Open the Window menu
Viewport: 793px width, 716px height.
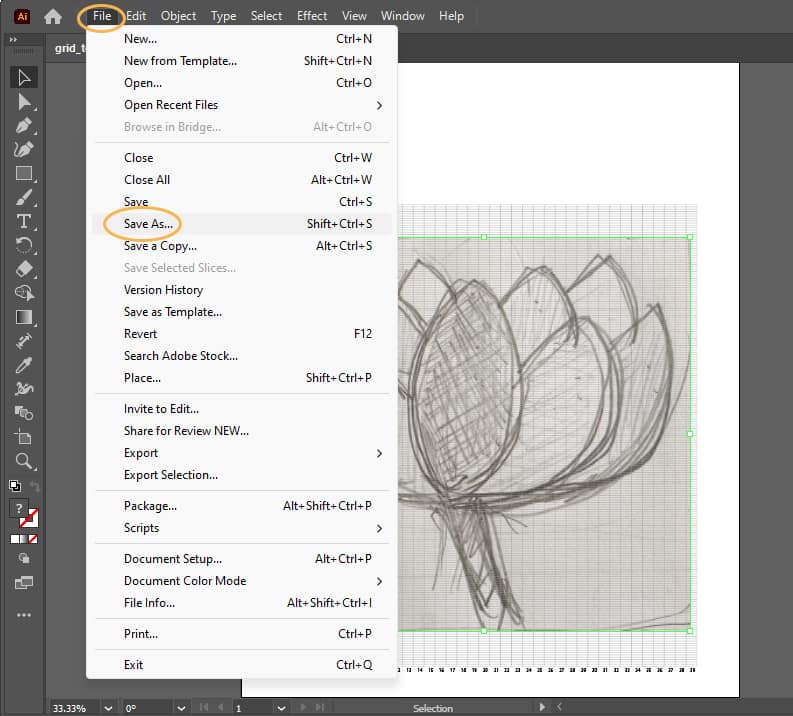tap(402, 16)
